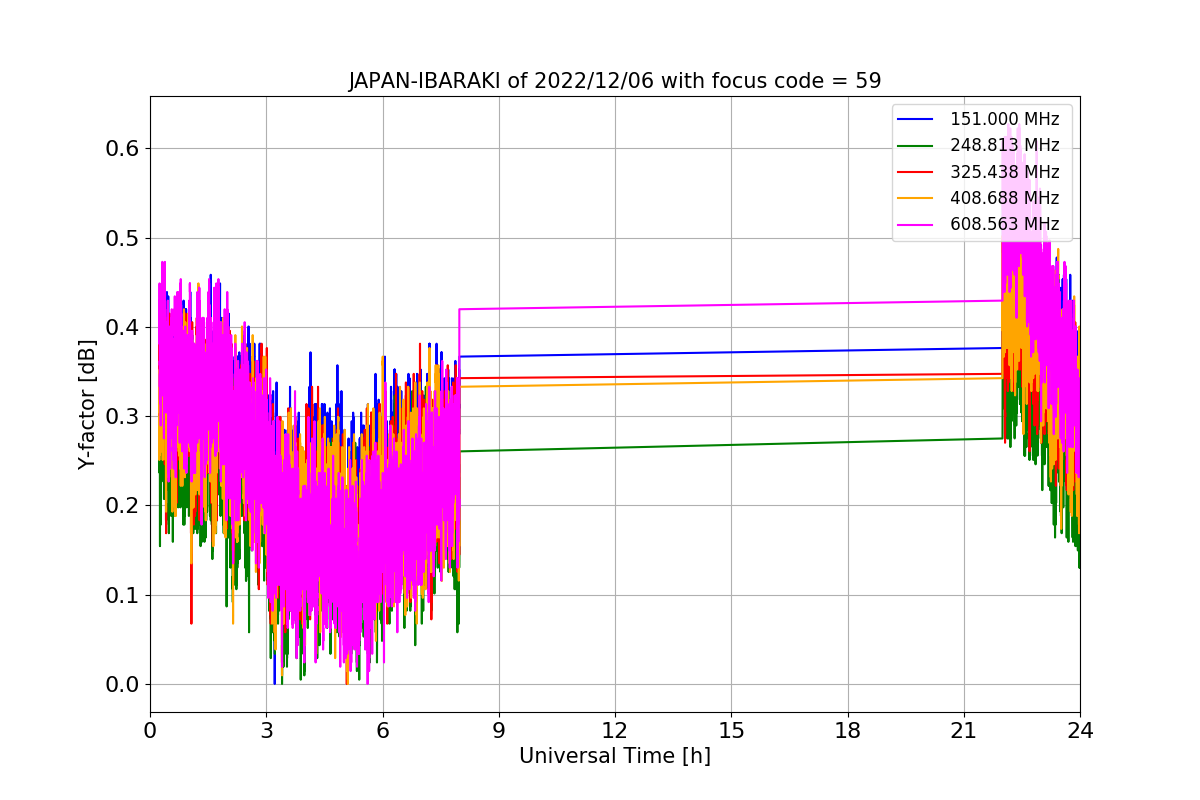Click the flat magenta line near 12 h
The image size is (1200, 800).
[615, 306]
